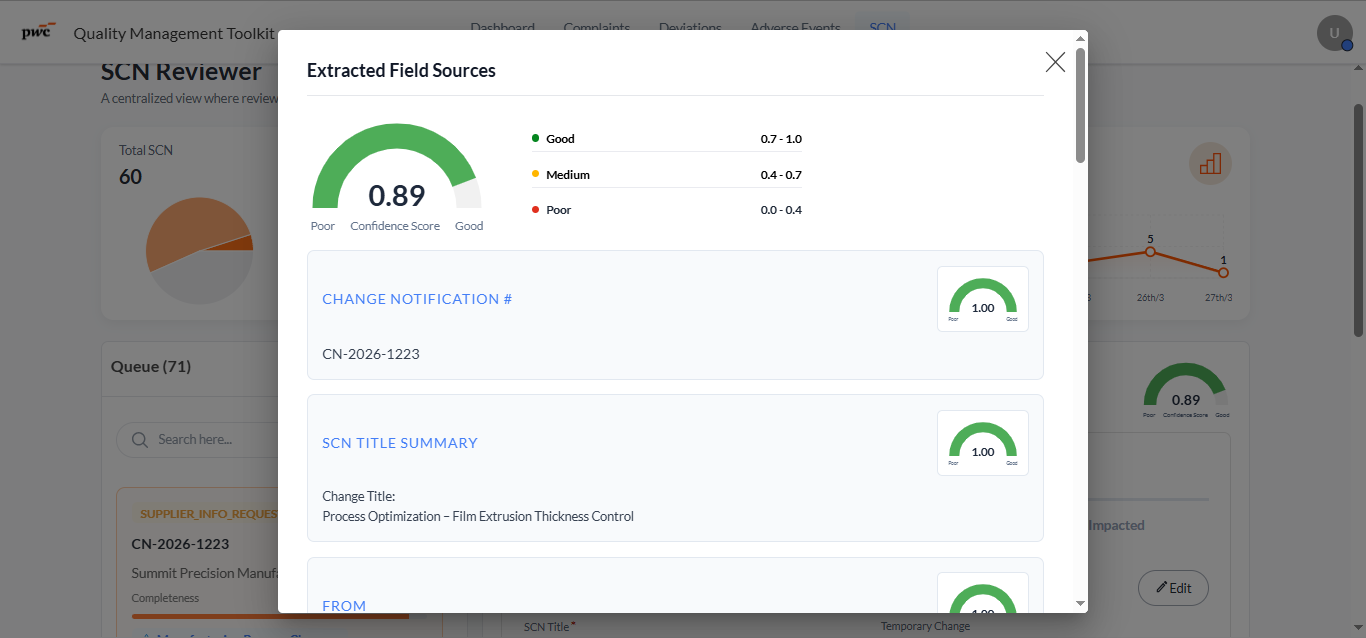Click the PwC logo
1366x638 pixels.
[38, 31]
